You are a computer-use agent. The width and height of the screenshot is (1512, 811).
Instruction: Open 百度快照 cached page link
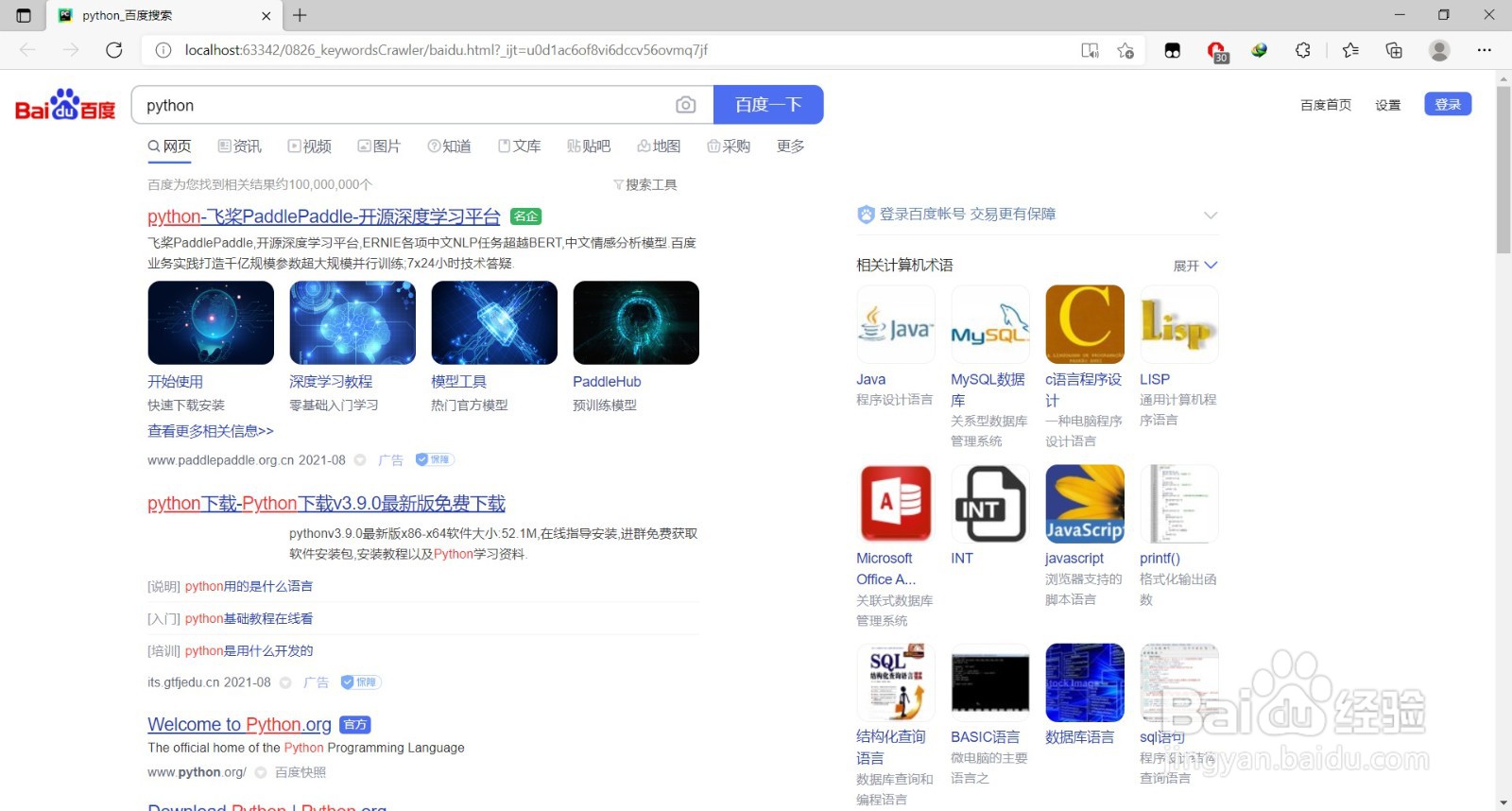[301, 772]
